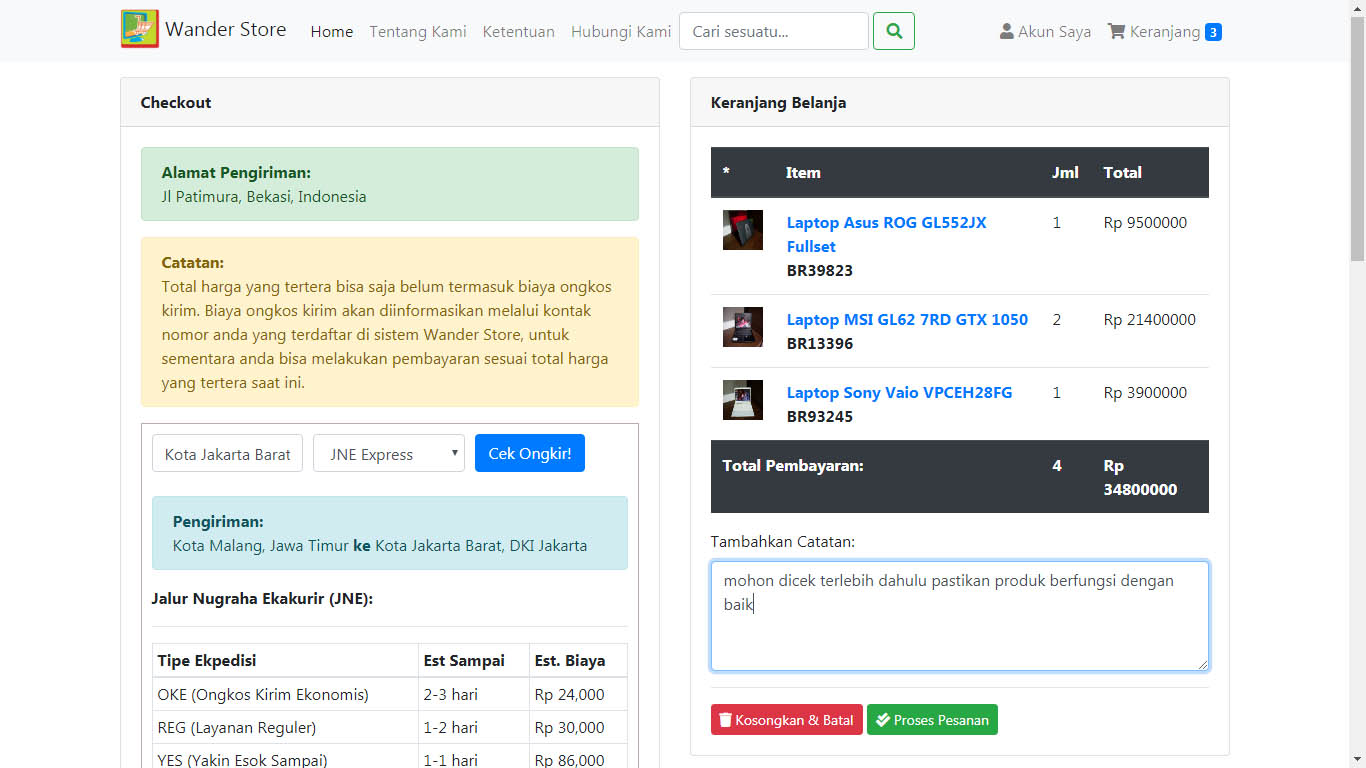The image size is (1366, 768).
Task: Open Laptop Asus ROG GL552JX Fullset link
Action: [x=887, y=234]
